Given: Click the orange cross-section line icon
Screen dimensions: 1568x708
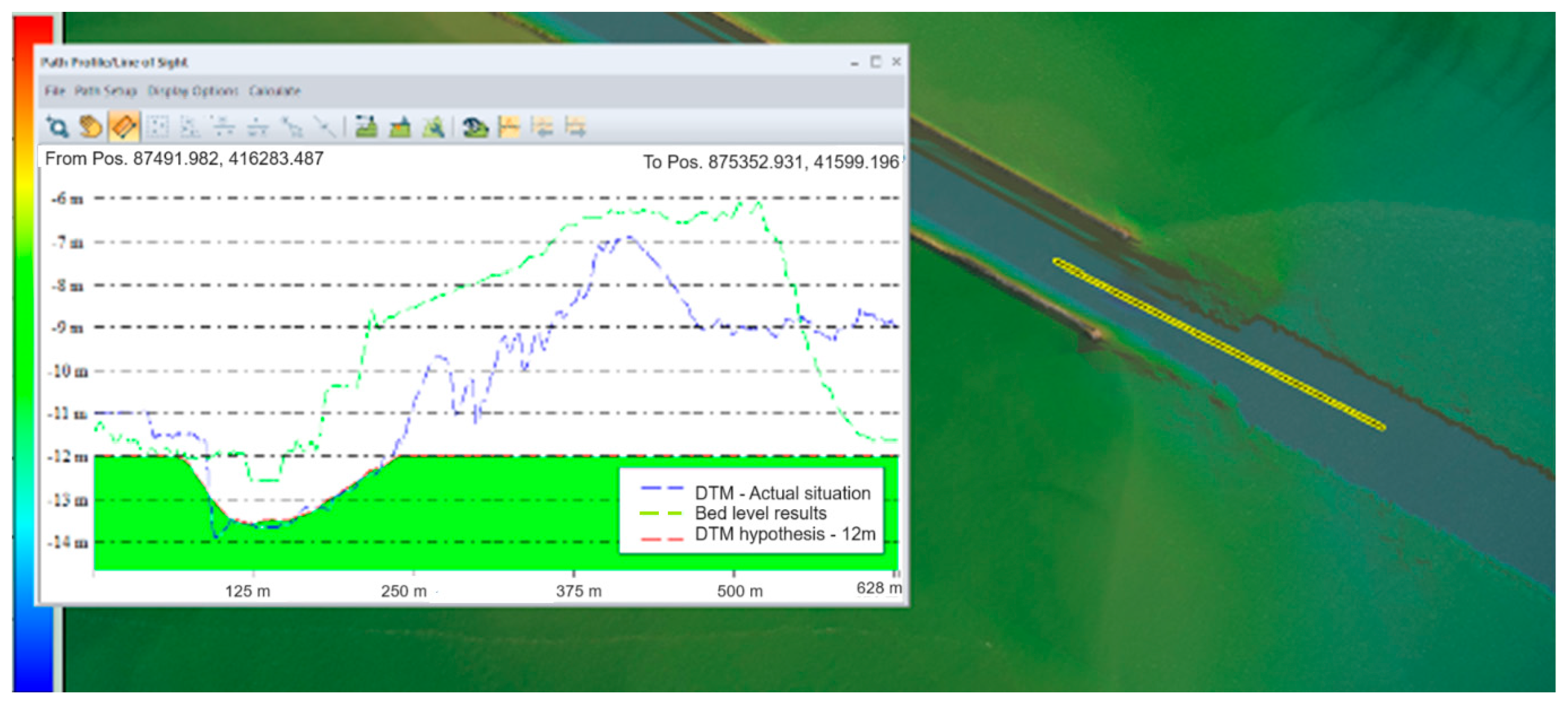Looking at the screenshot, I should [x=509, y=127].
